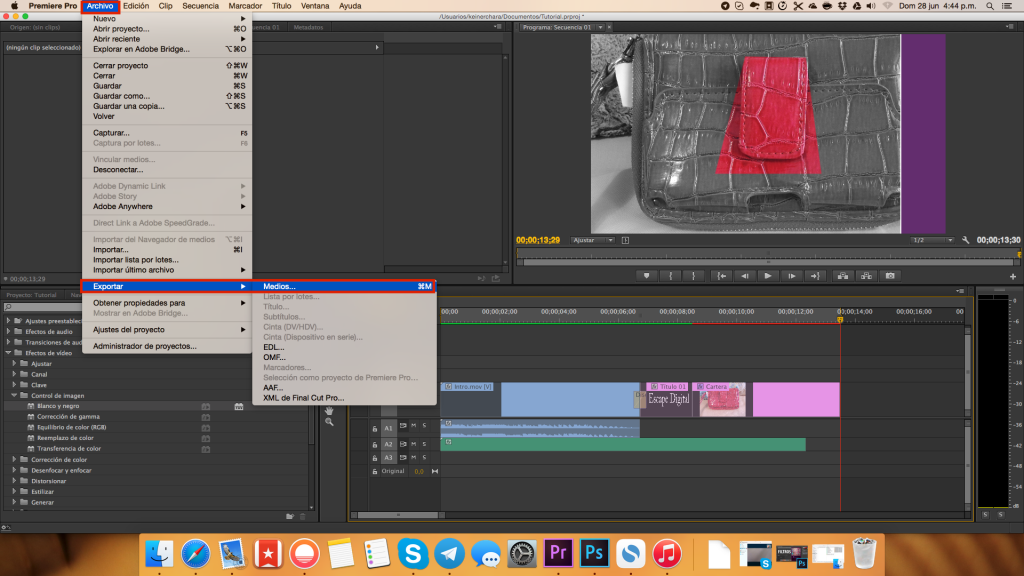Click the timeline zoom slider at the bottom
This screenshot has height=576, width=1024.
[398, 516]
